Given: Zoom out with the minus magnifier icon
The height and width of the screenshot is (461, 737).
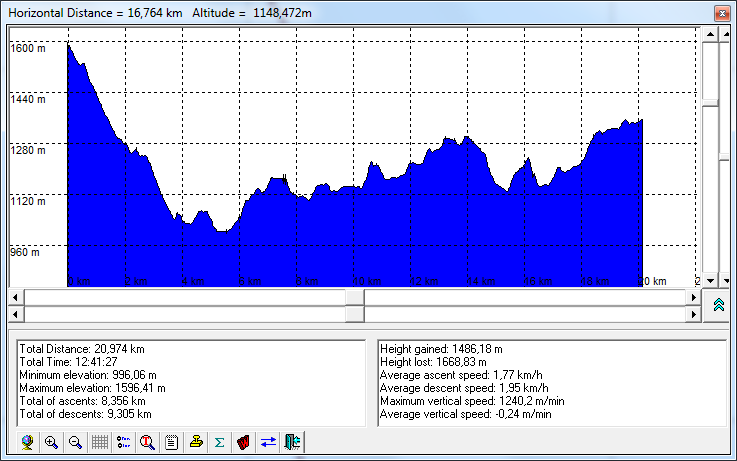Looking at the screenshot, I should [75, 442].
